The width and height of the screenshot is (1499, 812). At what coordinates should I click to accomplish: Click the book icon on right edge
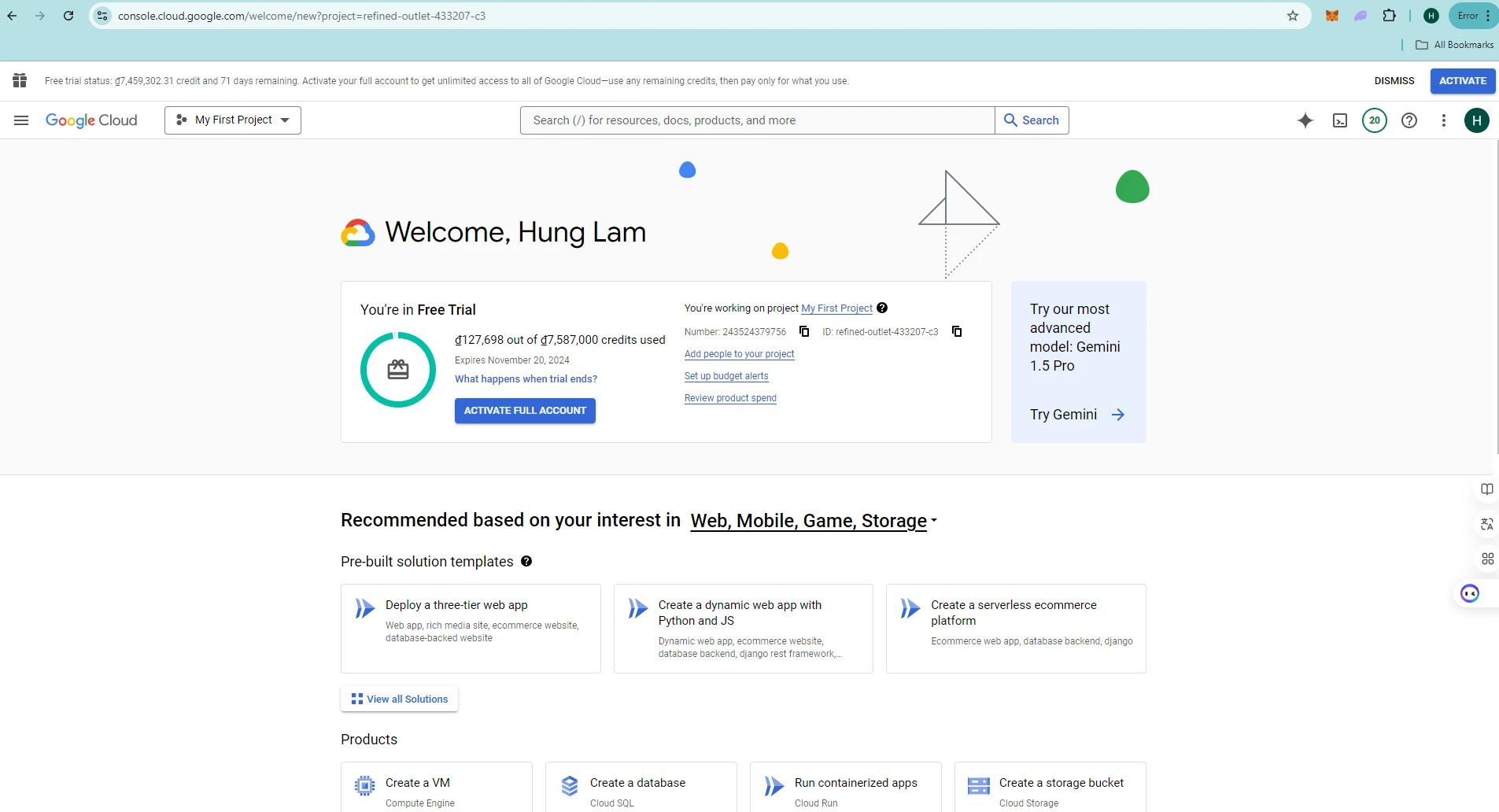click(x=1486, y=489)
